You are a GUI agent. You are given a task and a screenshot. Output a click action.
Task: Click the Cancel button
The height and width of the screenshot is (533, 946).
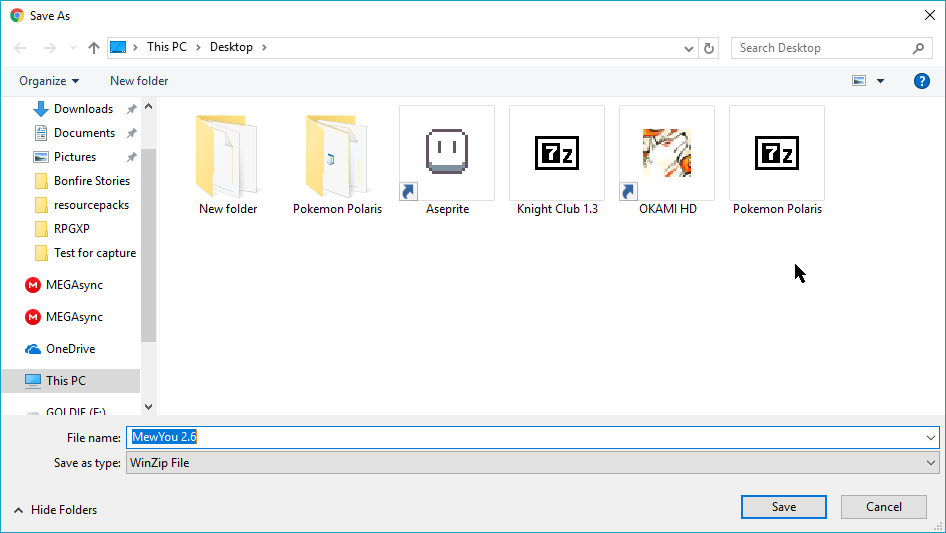pos(884,507)
